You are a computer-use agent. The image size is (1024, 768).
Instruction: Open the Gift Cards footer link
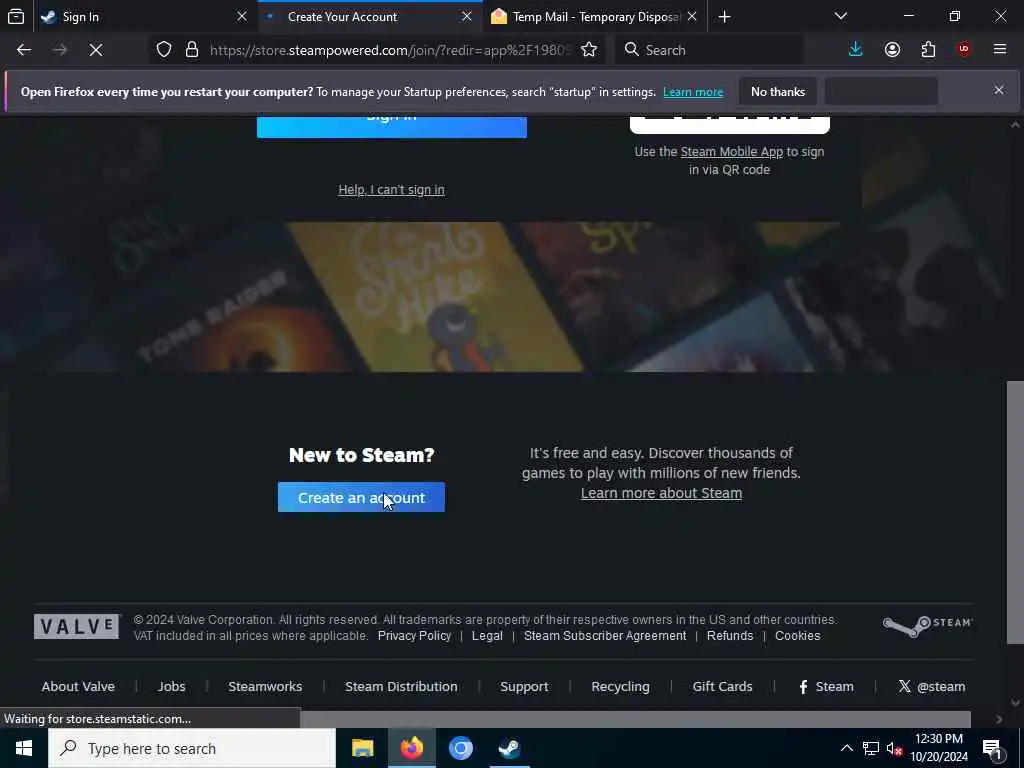click(x=722, y=686)
